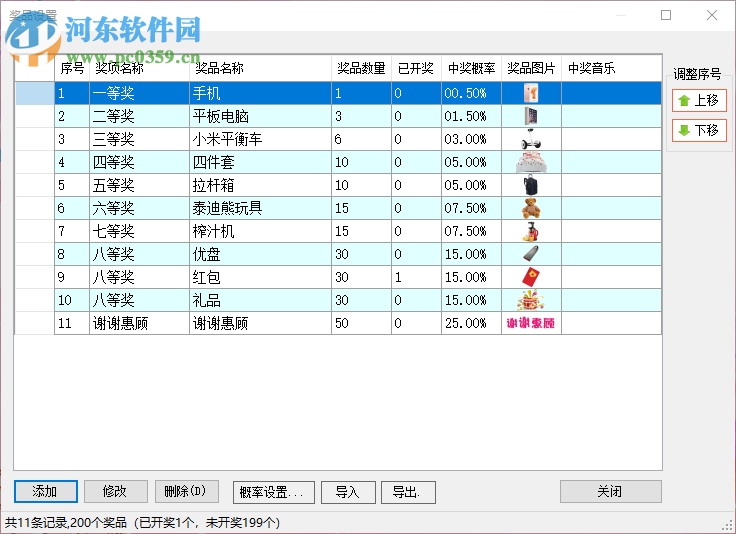Click the 添加 add button
This screenshot has height=534, width=736.
click(x=46, y=491)
